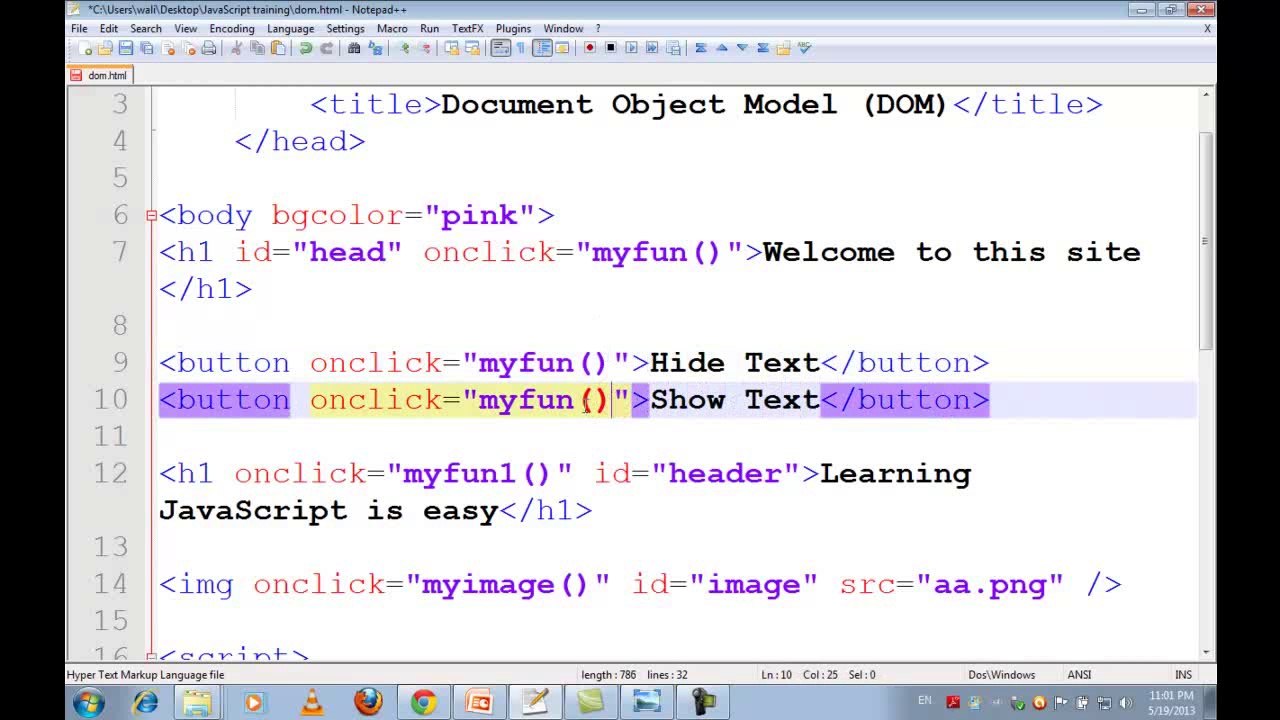Open the View menu
Image resolution: width=1280 pixels, height=720 pixels.
pos(186,29)
